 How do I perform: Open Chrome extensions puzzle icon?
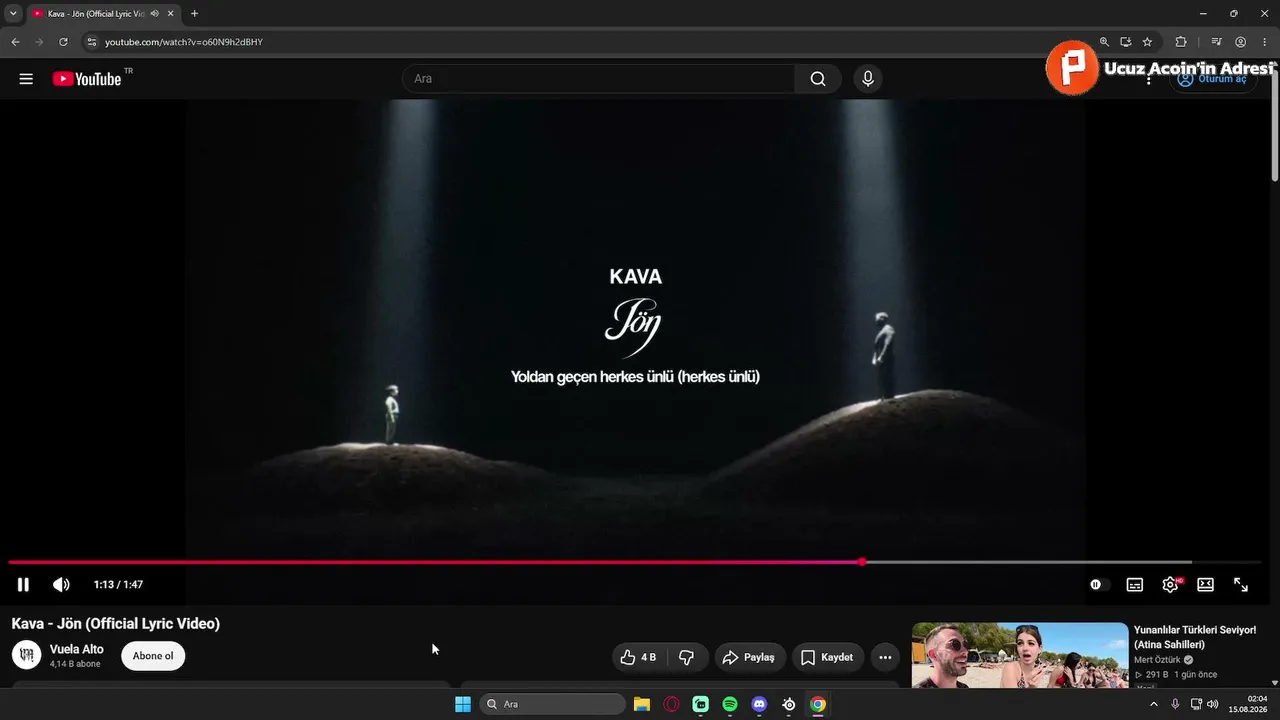[1181, 42]
